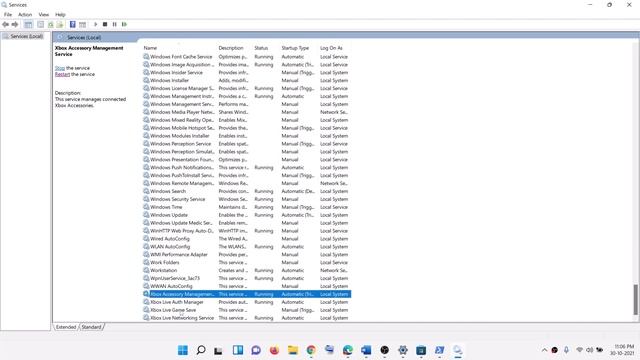Expand the system tray hidden icons chevron
The width and height of the screenshot is (640, 360).
pyautogui.click(x=544, y=350)
